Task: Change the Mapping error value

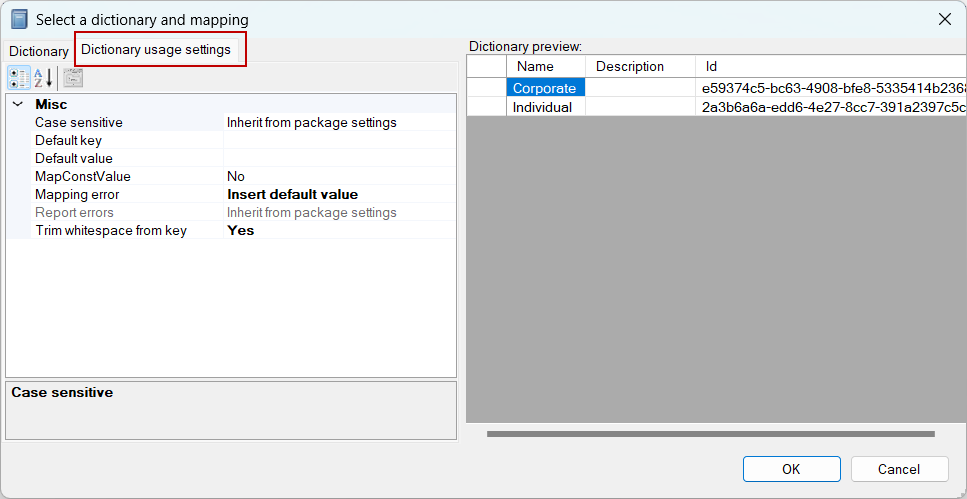Action: 340,194
